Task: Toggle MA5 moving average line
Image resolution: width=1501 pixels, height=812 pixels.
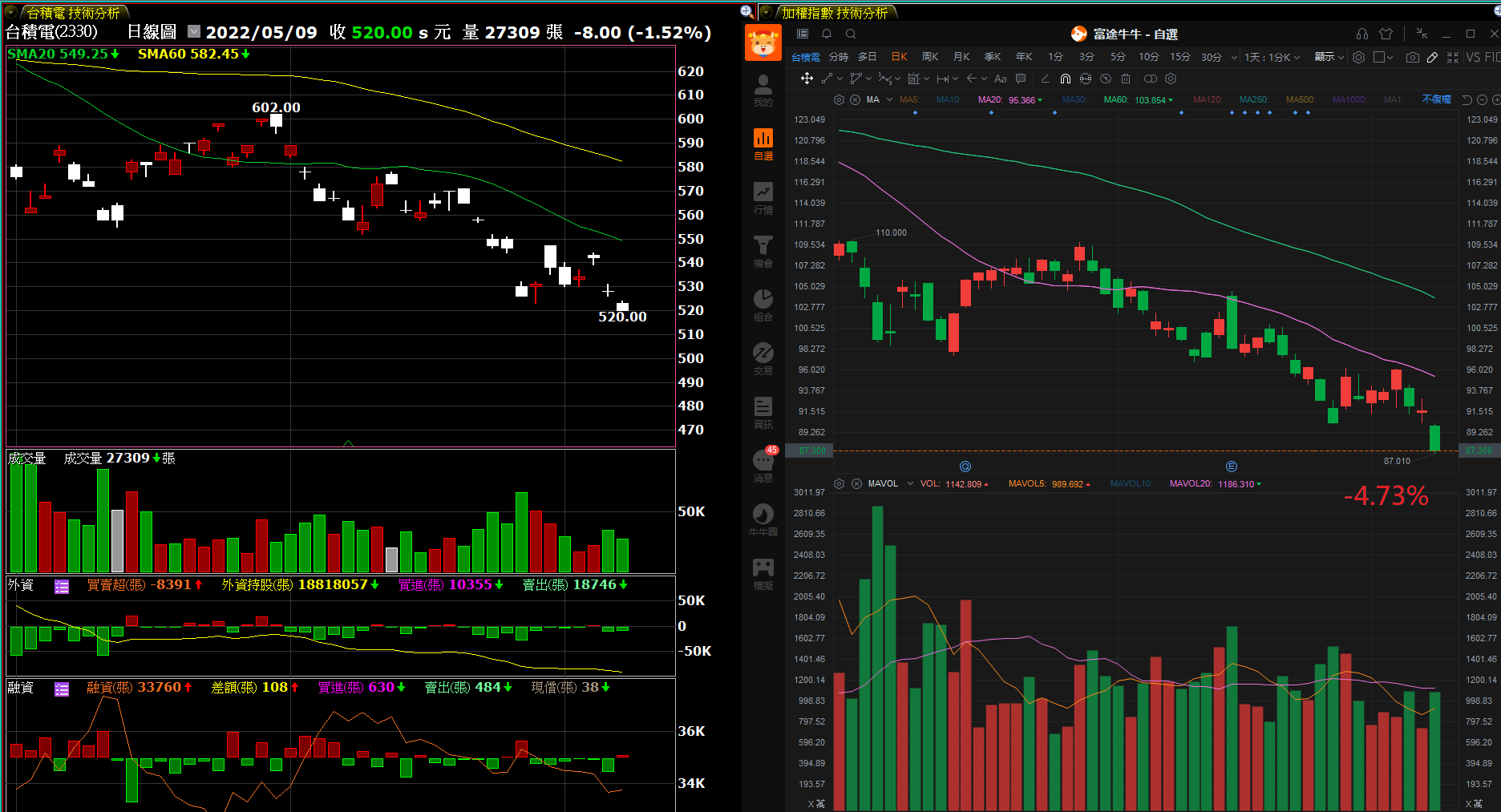Action: tap(909, 99)
